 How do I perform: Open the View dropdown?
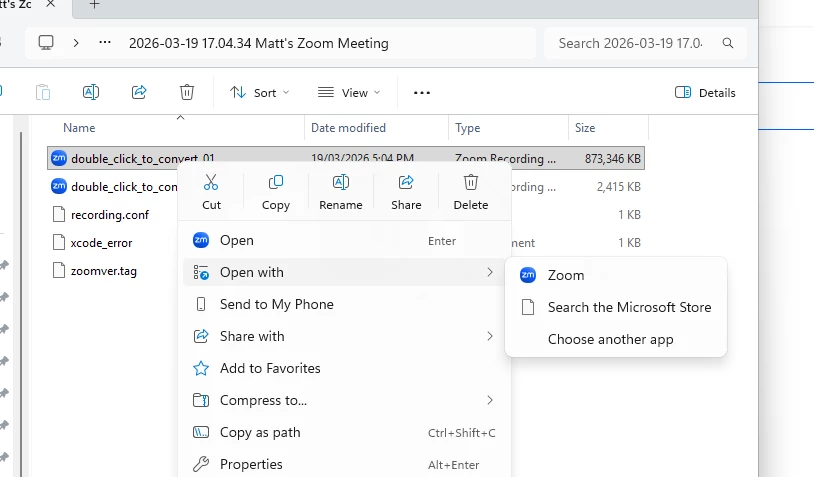coord(349,93)
